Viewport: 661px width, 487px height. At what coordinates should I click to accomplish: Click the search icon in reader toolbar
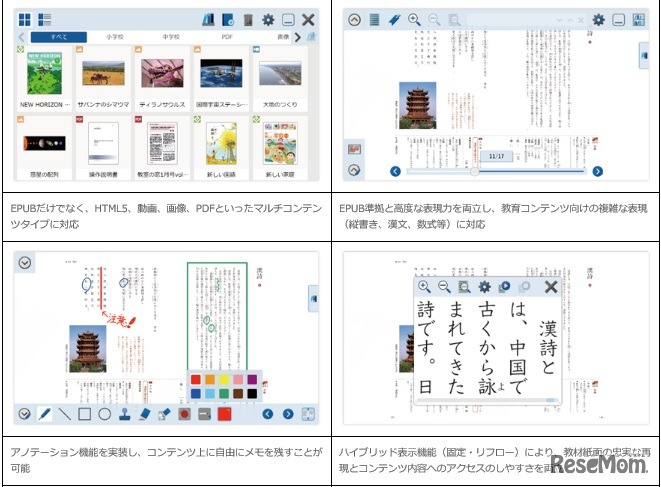(454, 19)
